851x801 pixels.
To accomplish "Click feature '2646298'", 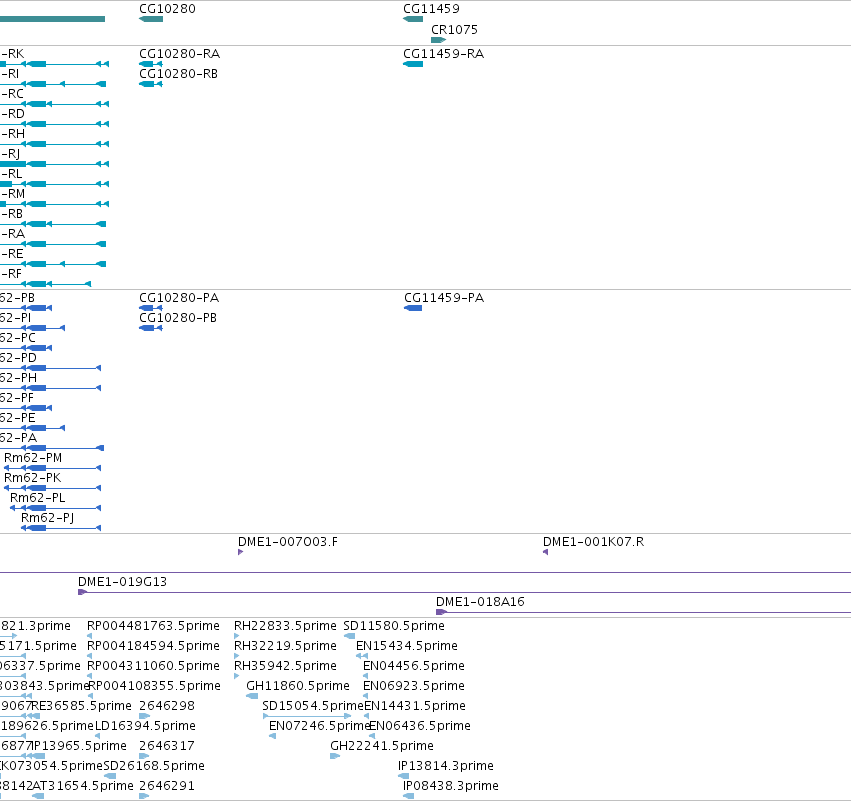I will pyautogui.click(x=167, y=707).
